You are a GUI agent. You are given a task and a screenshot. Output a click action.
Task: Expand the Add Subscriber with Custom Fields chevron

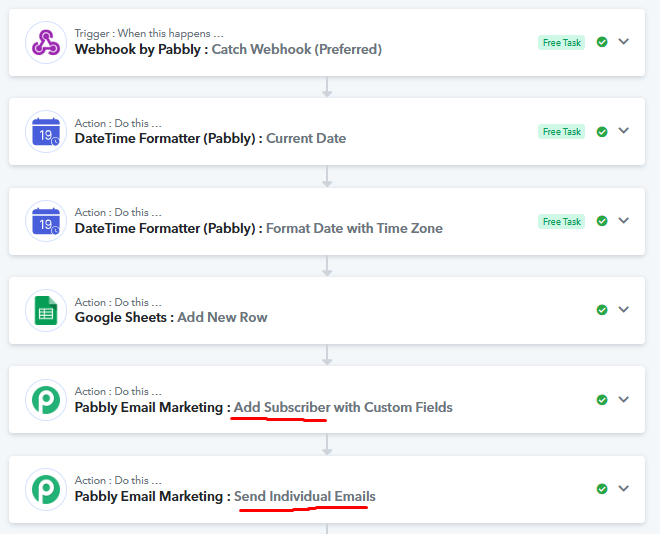click(x=624, y=400)
